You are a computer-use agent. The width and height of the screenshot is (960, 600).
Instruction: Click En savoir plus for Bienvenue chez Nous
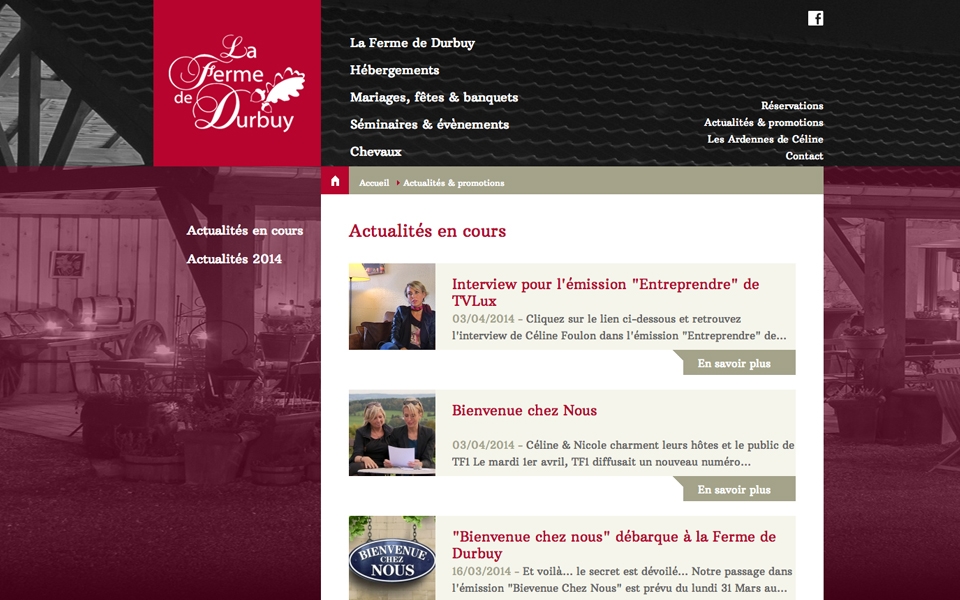click(734, 489)
